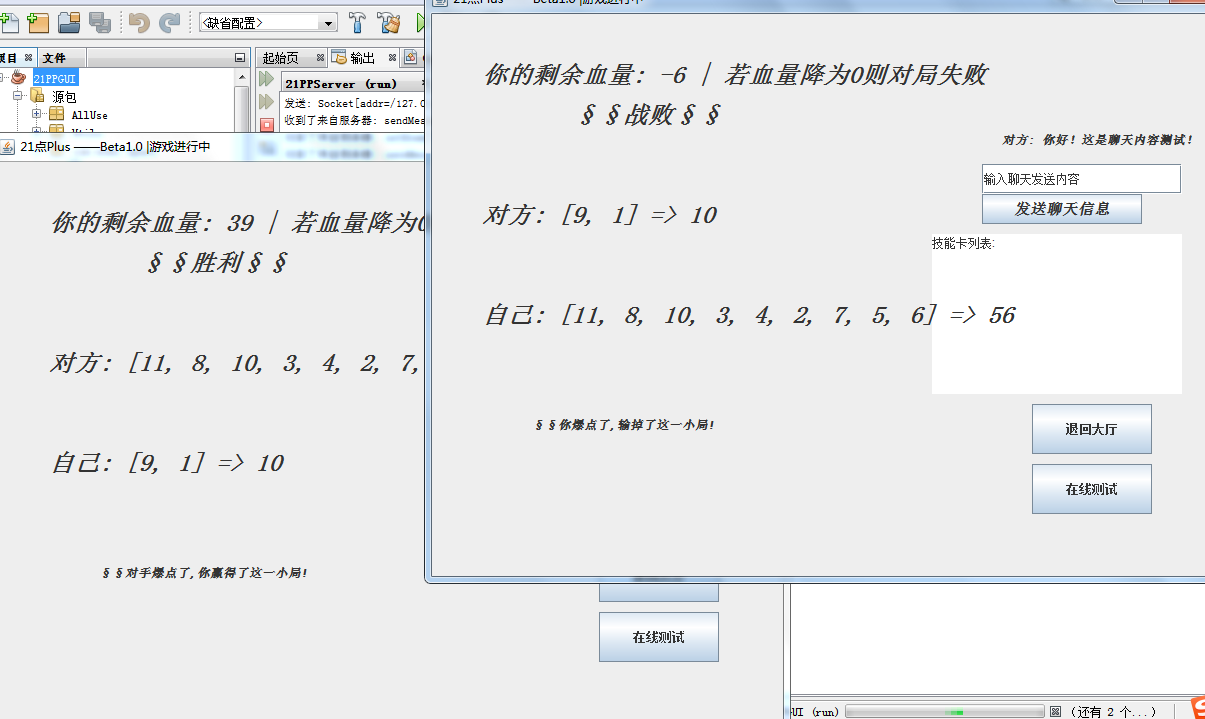
Task: Build the project with the hammer icon
Action: pyautogui.click(x=357, y=22)
